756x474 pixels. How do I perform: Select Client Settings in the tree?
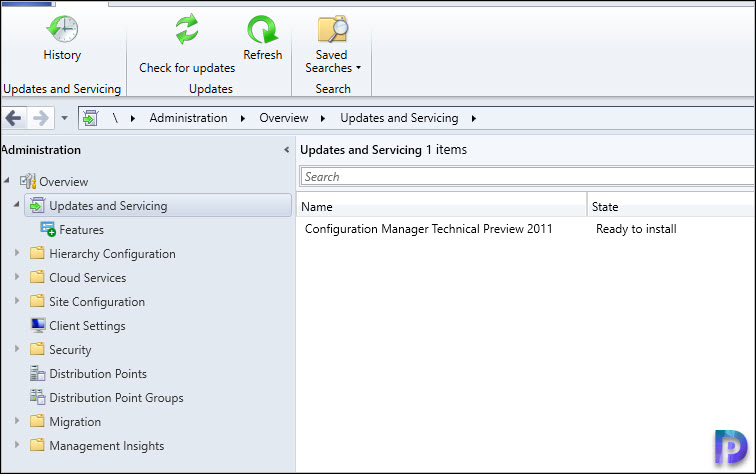click(x=87, y=326)
